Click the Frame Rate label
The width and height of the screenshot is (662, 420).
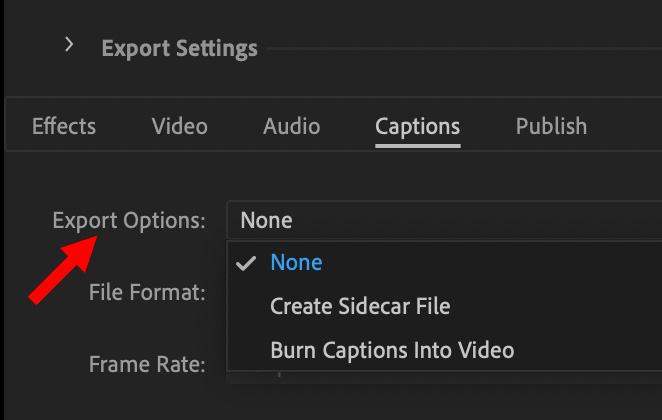point(147,364)
